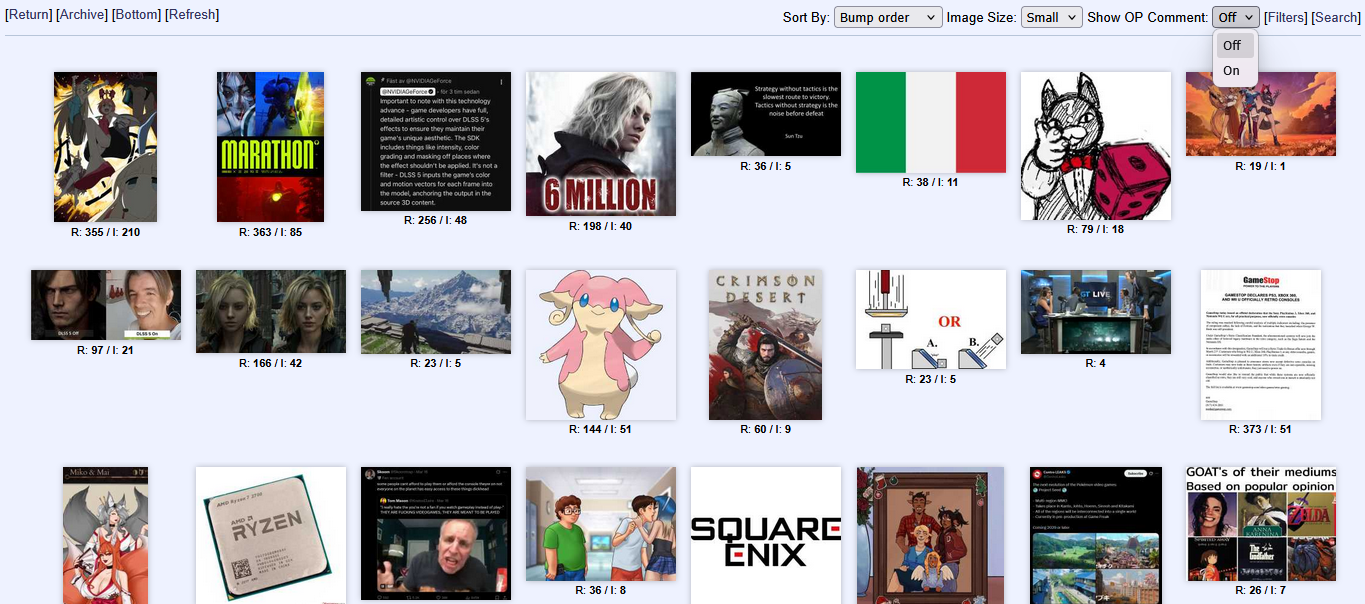The image size is (1365, 604).
Task: Open the Archive link
Action: coord(82,15)
